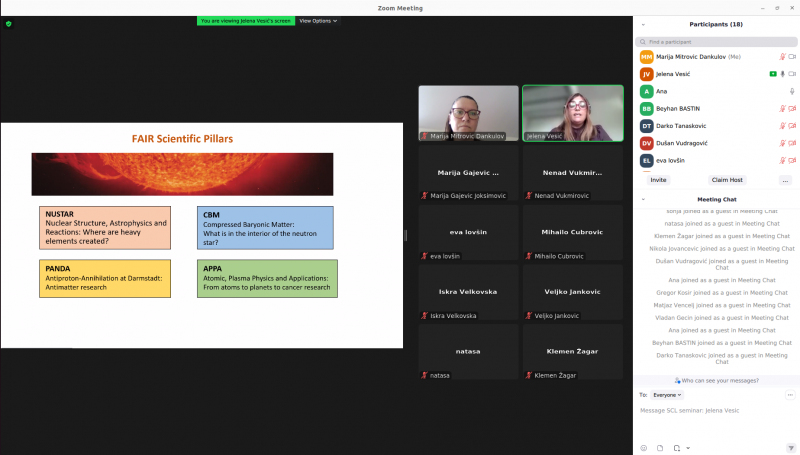Click the attach file icon in chat

(x=660, y=448)
